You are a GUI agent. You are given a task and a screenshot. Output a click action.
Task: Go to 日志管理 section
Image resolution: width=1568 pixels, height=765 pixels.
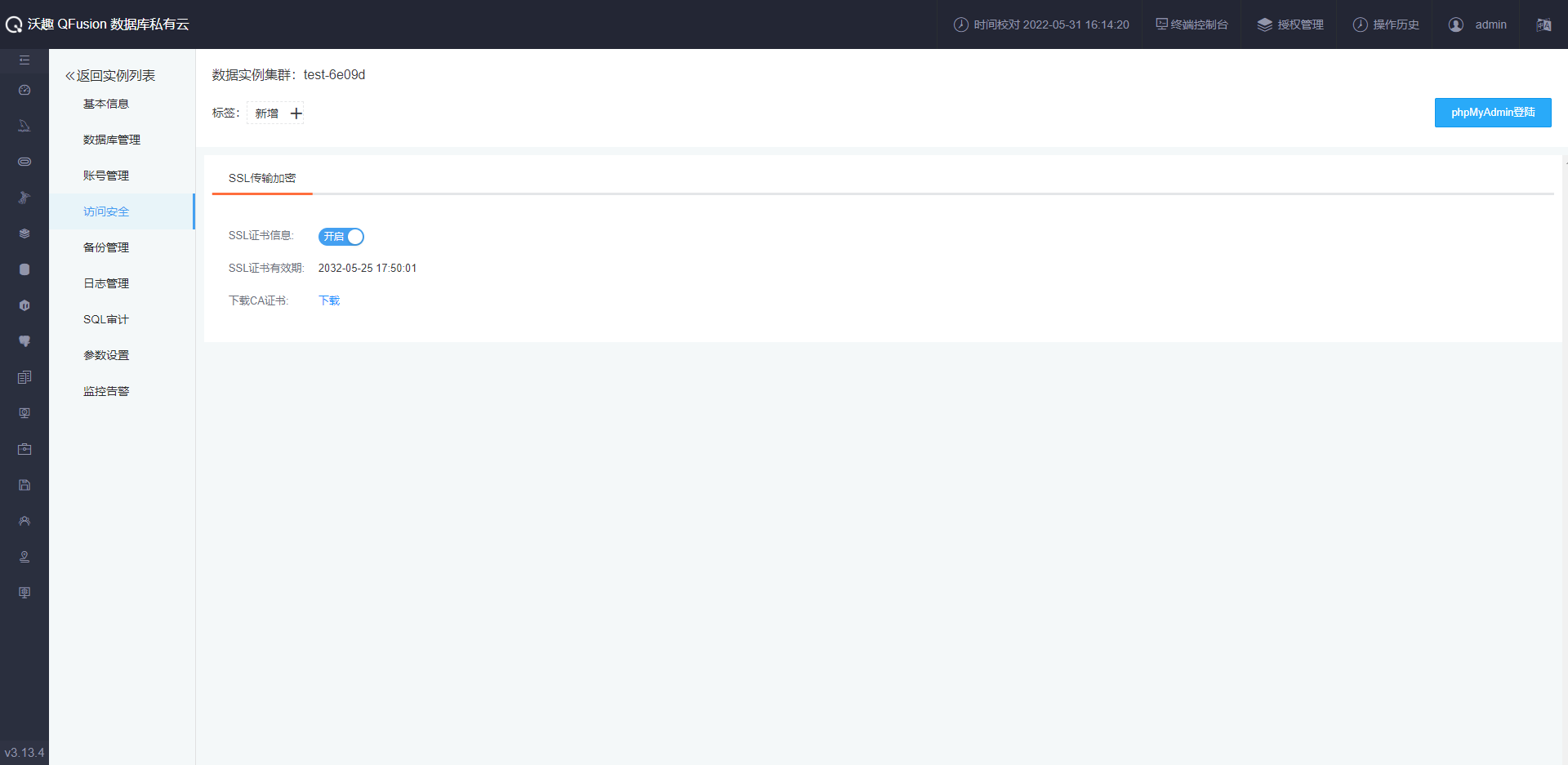[106, 283]
